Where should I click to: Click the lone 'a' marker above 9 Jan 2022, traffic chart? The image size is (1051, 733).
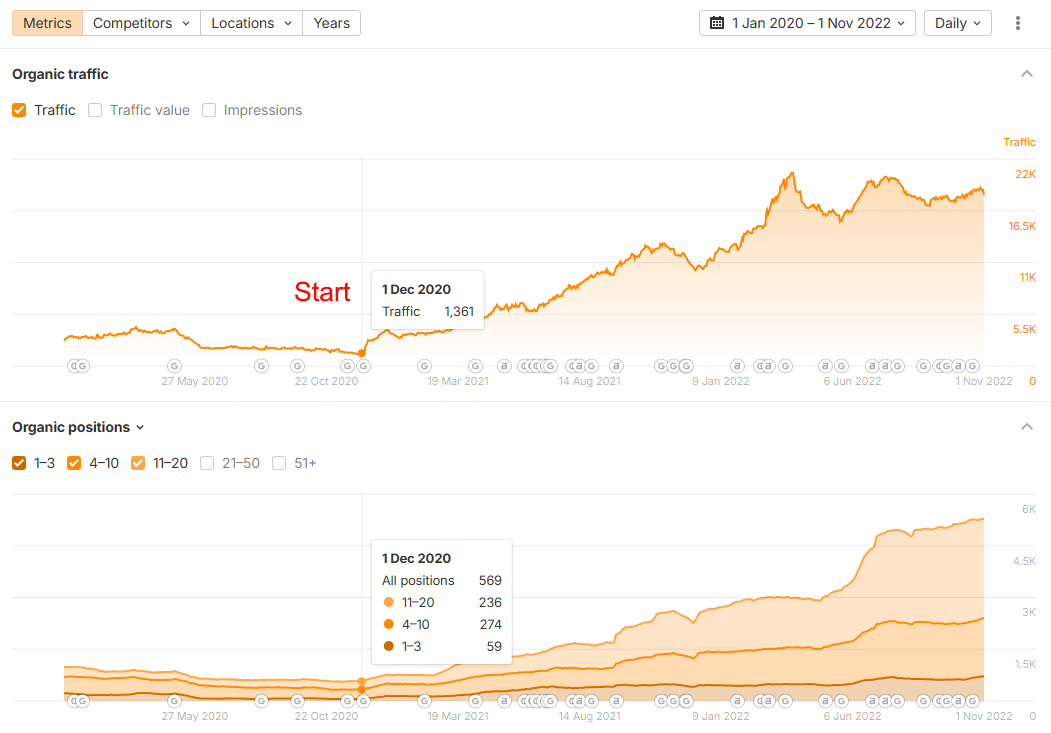pos(737,366)
